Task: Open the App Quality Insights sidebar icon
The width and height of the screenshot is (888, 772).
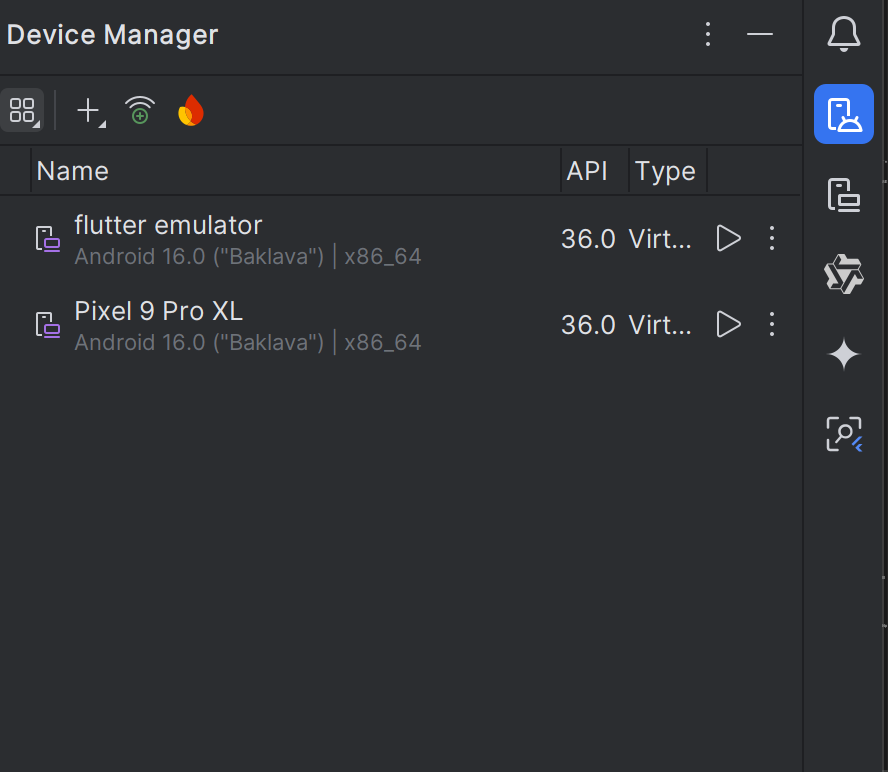Action: point(843,274)
